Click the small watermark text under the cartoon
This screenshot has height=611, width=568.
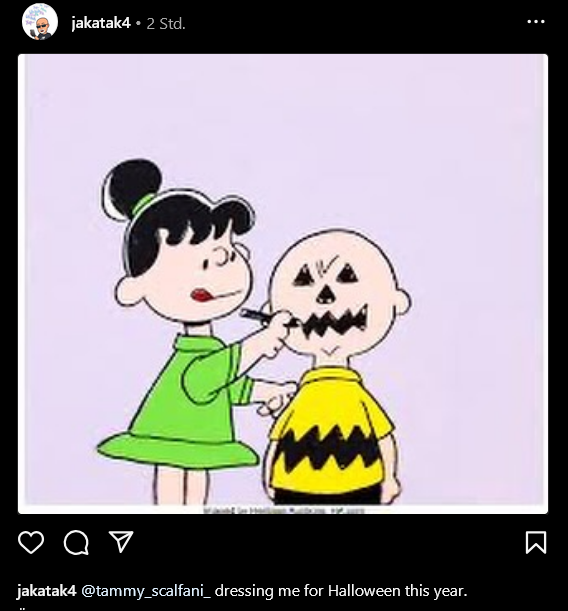[284, 510]
